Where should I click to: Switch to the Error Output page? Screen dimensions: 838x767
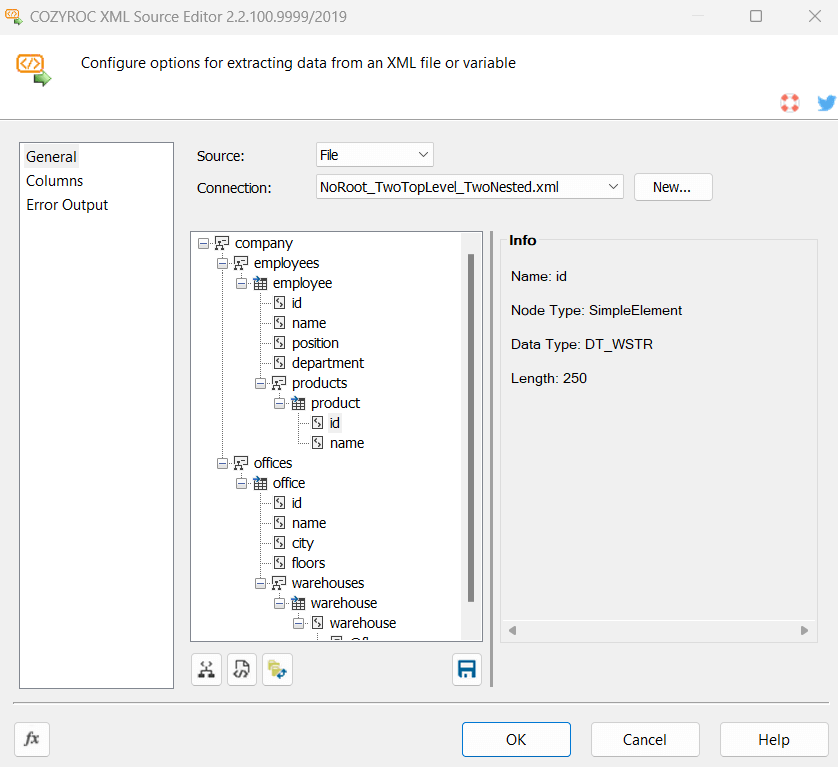(67, 205)
